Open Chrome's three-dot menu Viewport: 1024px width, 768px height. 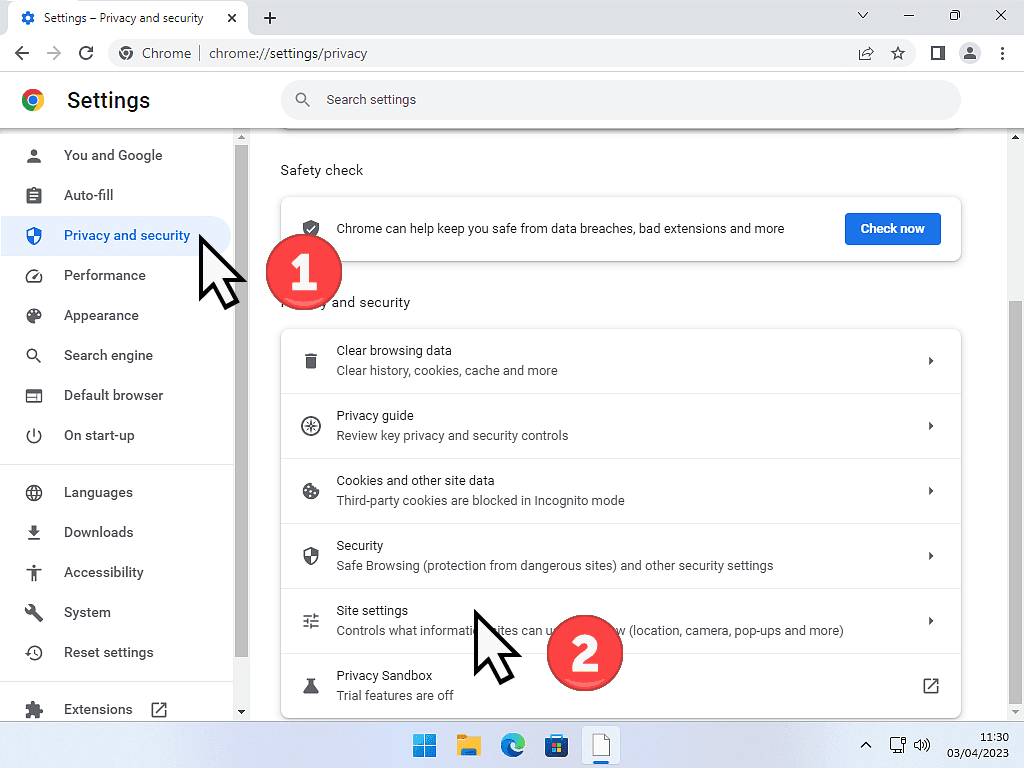pyautogui.click(x=1002, y=53)
